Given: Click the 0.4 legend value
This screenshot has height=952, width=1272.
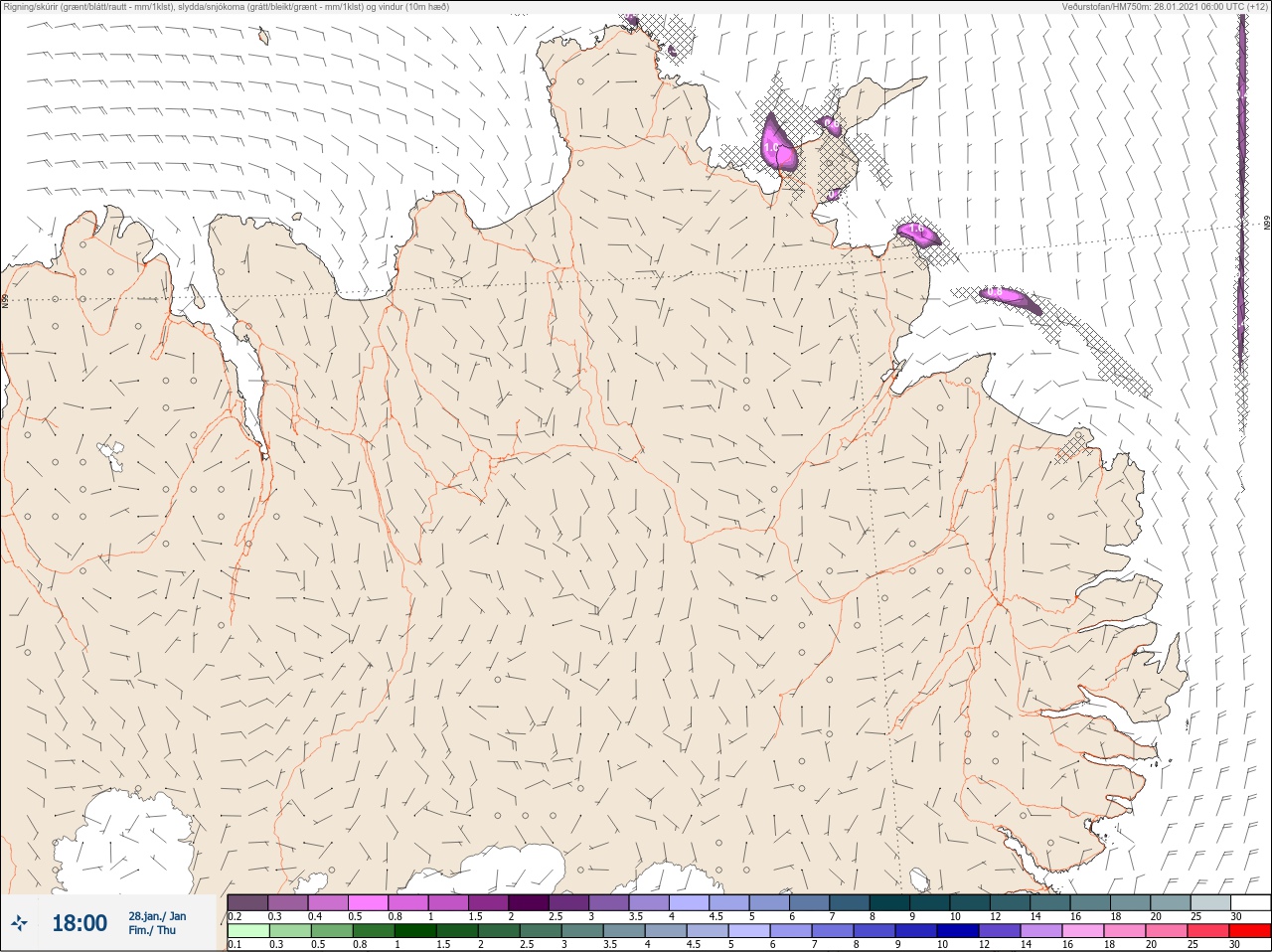Looking at the screenshot, I should tap(315, 916).
